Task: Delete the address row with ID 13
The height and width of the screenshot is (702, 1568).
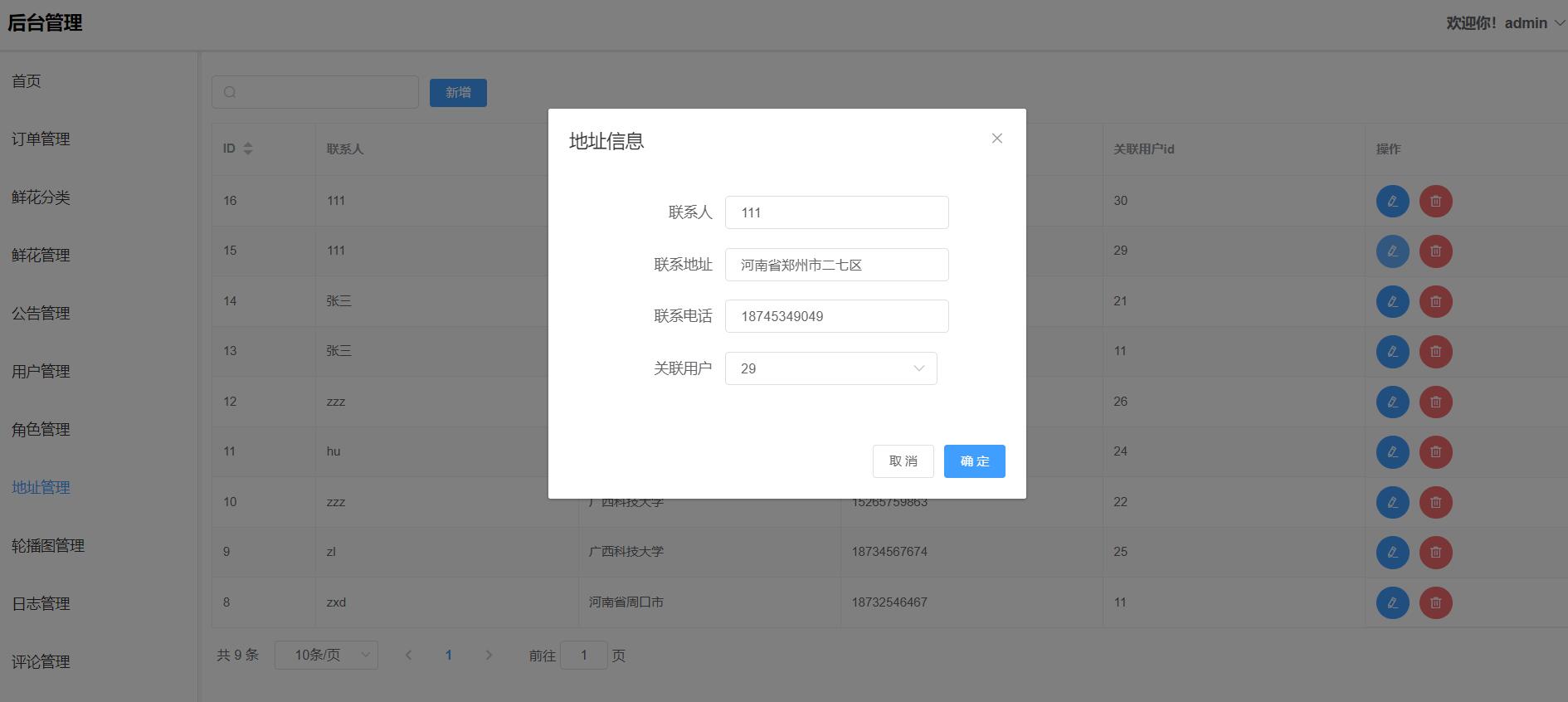Action: tap(1435, 351)
